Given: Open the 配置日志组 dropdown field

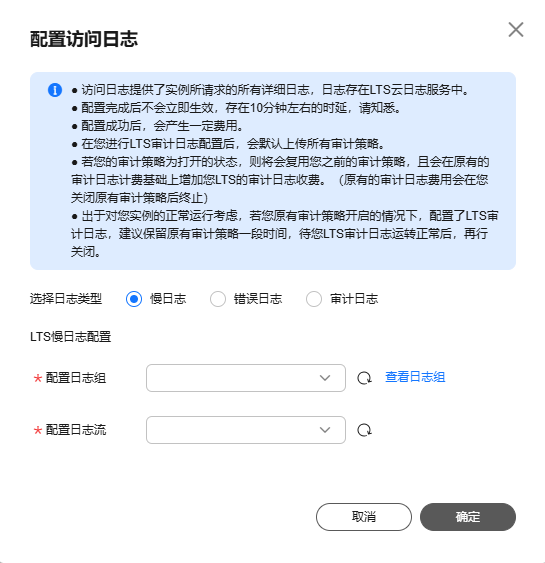Looking at the screenshot, I should coord(246,378).
